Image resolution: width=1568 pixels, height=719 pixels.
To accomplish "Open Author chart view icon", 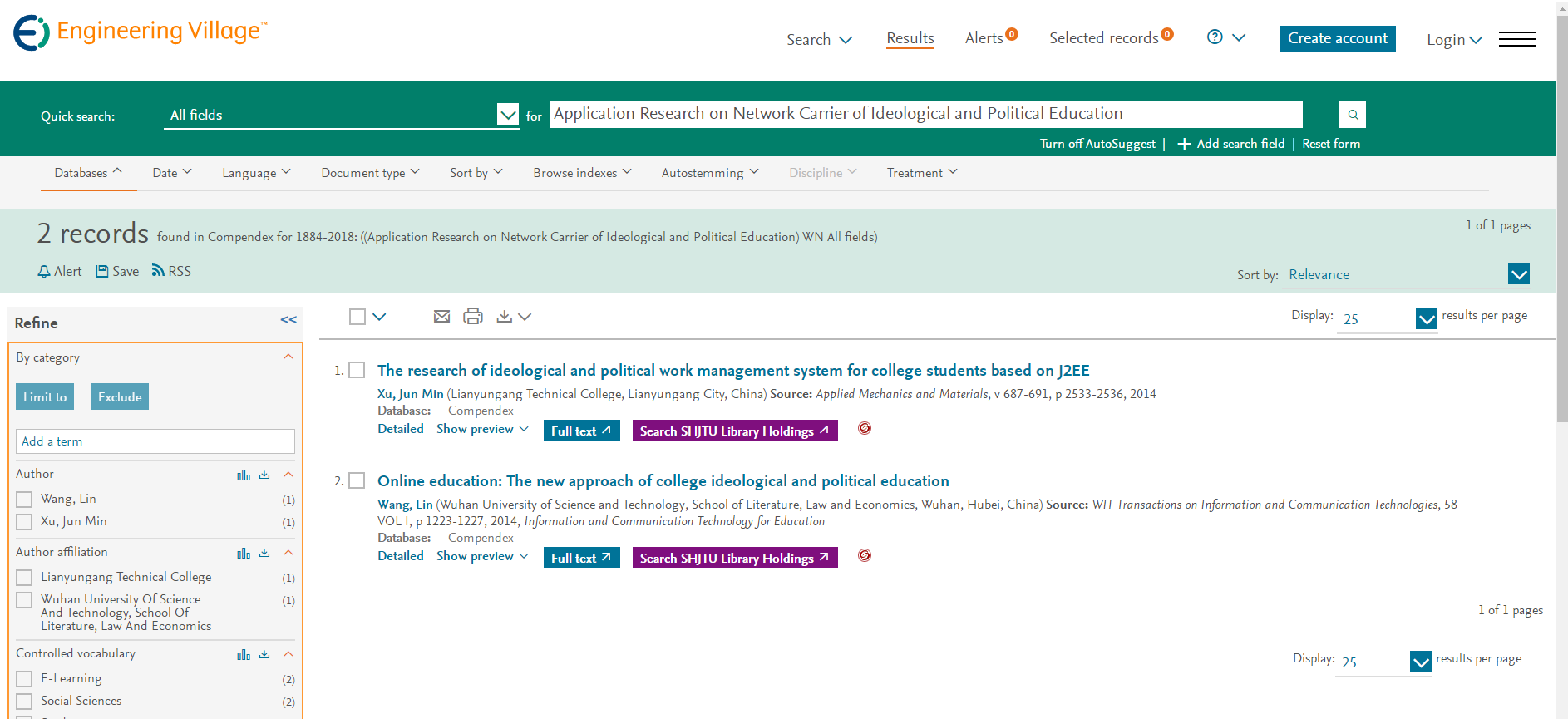I will coord(244,475).
